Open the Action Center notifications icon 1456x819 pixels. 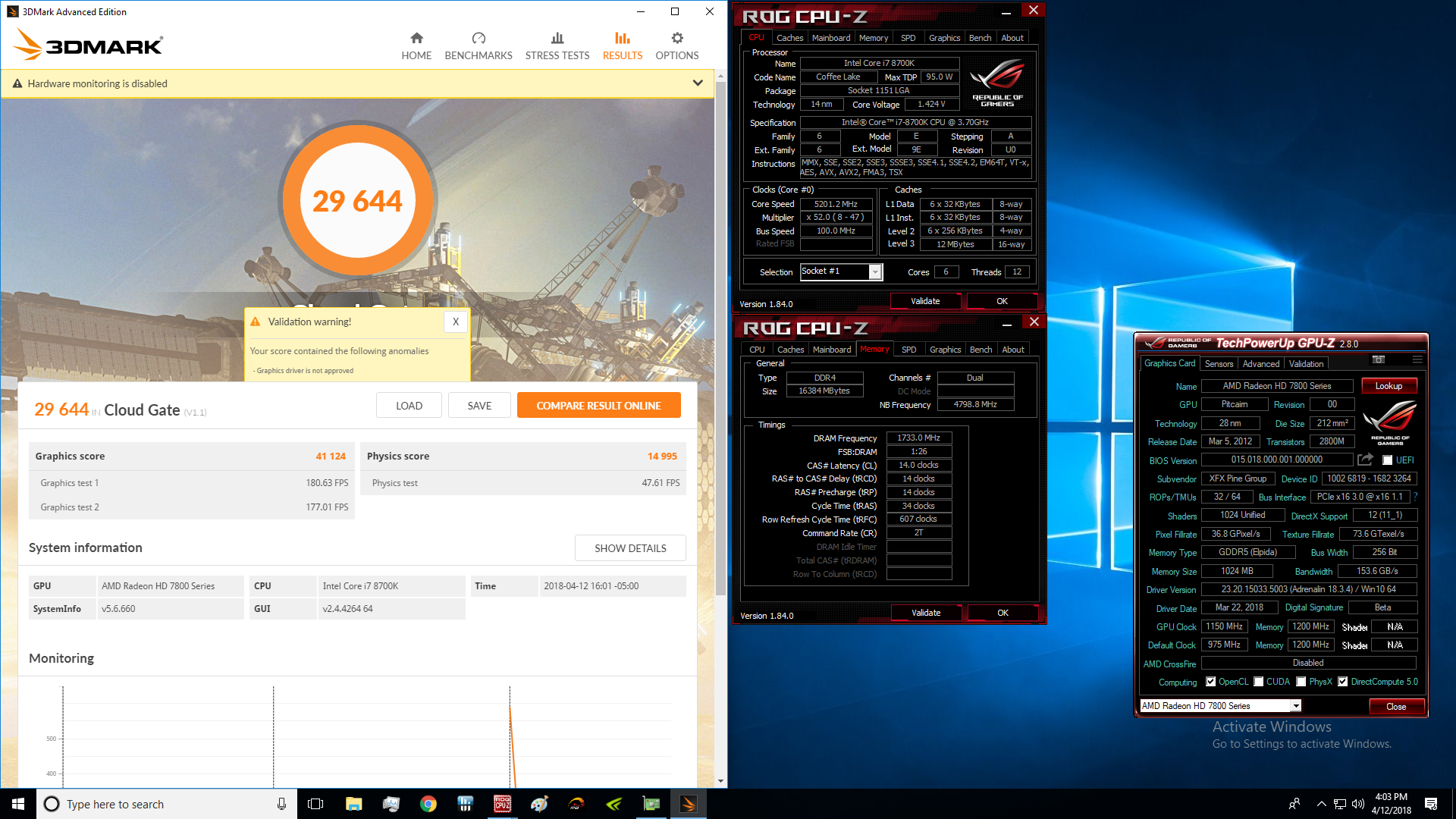(1431, 804)
